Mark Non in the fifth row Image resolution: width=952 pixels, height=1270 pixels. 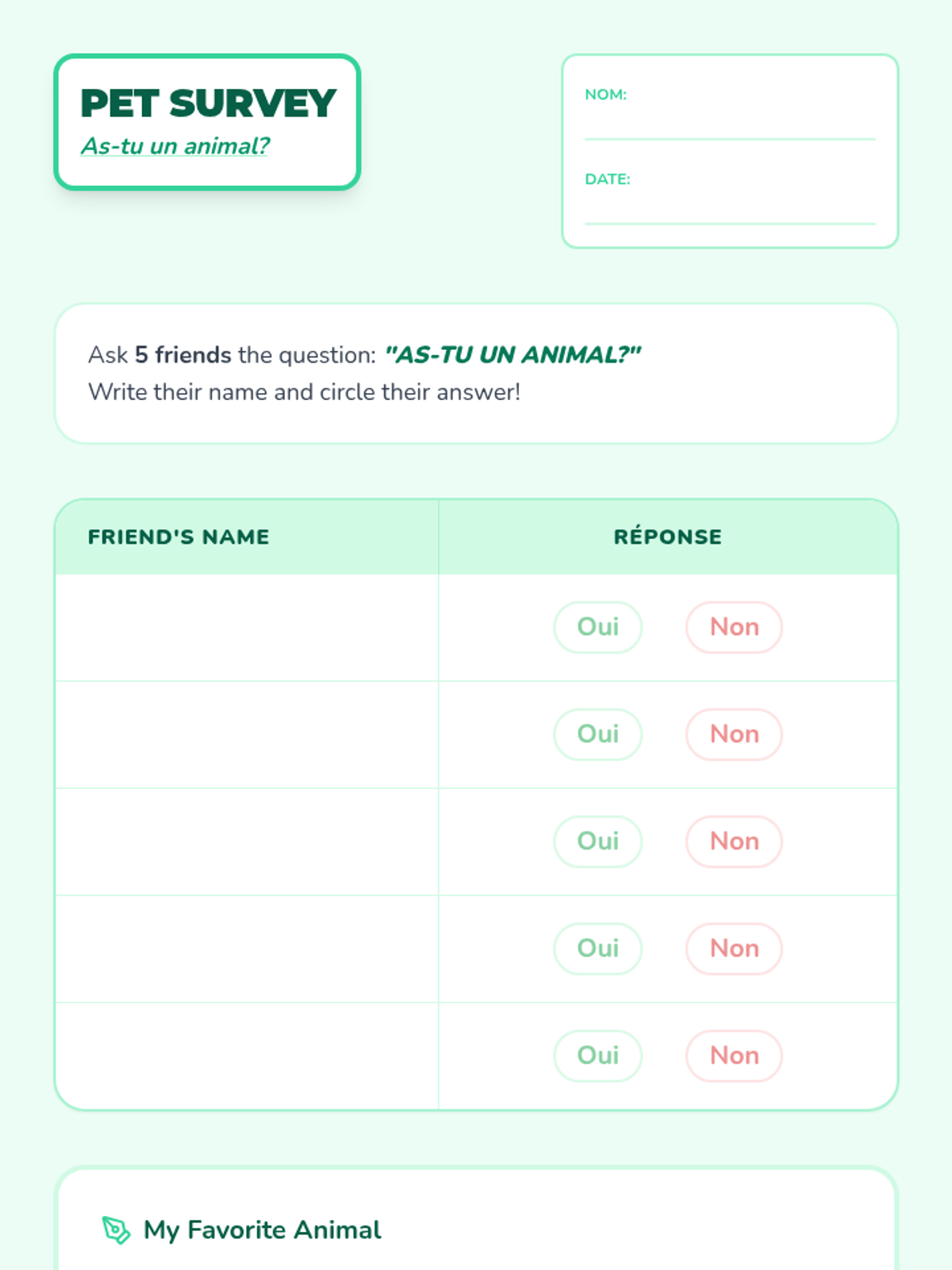click(734, 1056)
